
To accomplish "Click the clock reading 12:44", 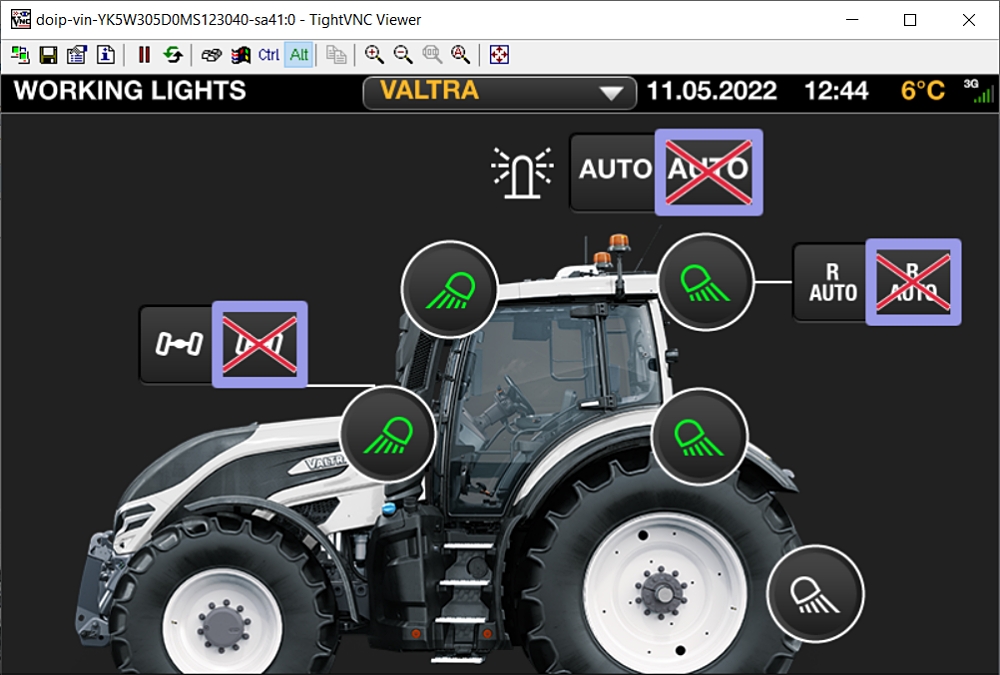I will pyautogui.click(x=836, y=91).
